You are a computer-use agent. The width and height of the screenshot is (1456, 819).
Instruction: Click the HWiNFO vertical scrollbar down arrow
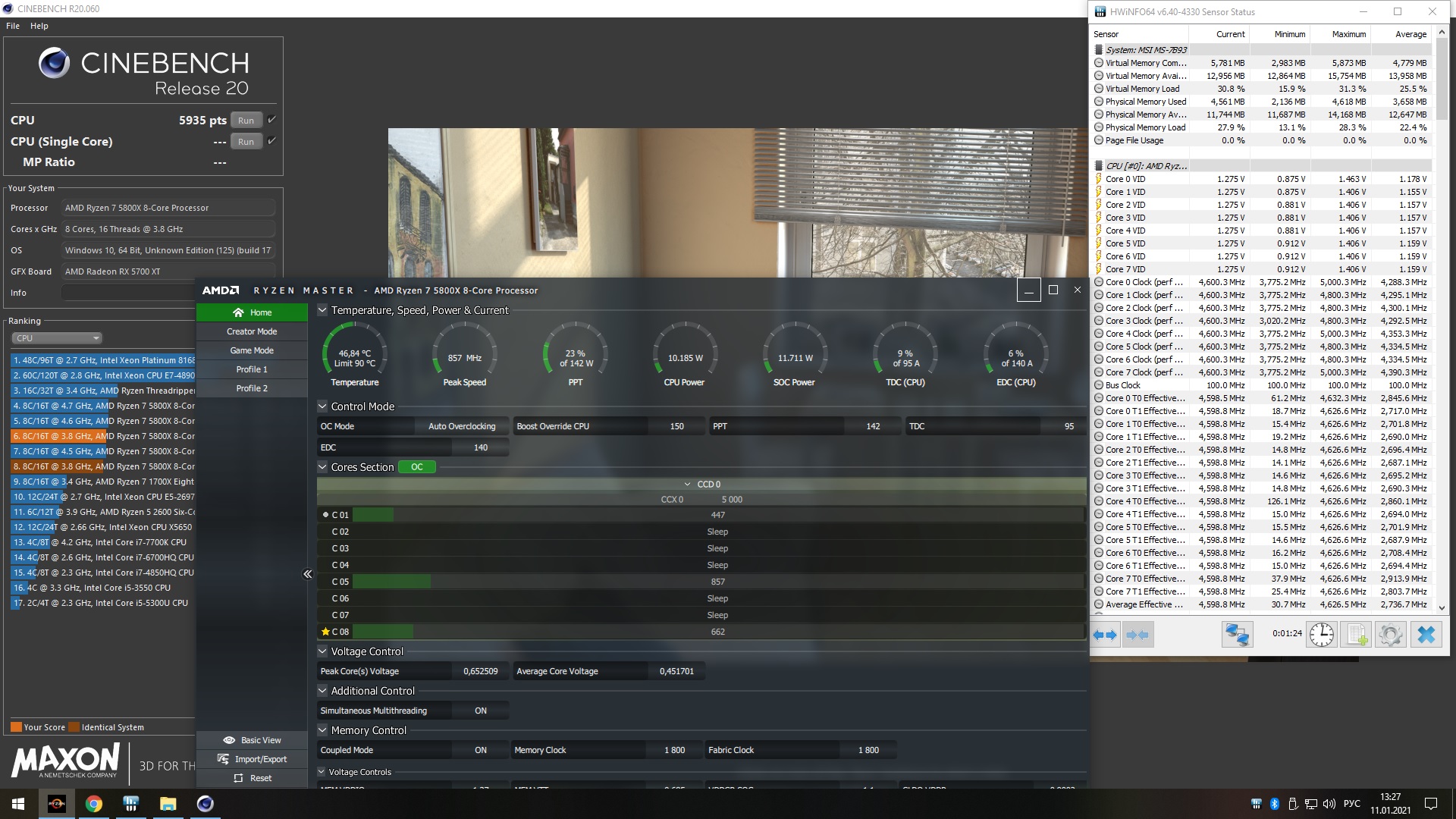pos(1442,608)
